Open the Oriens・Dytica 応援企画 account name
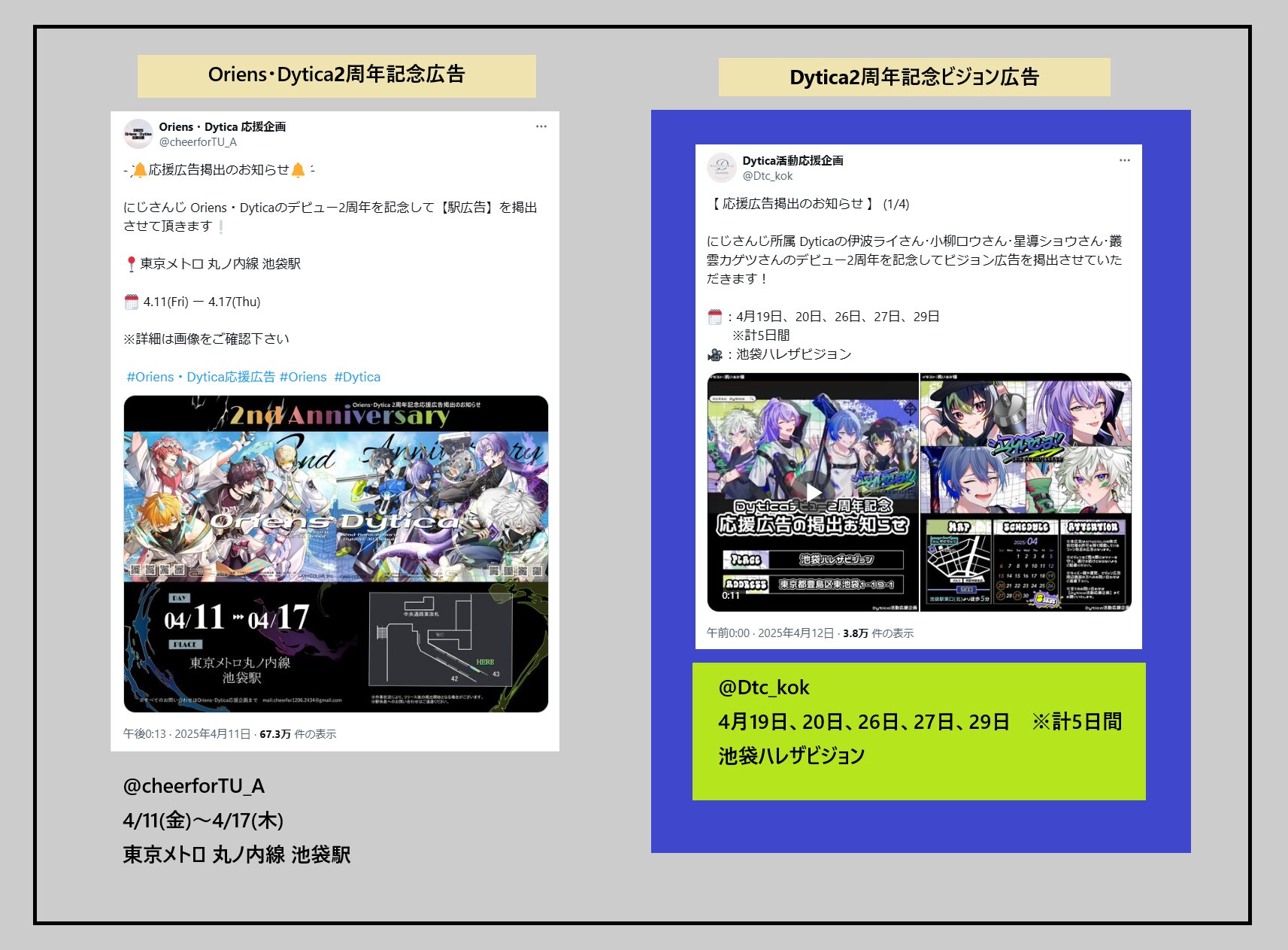The width and height of the screenshot is (1288, 950). tap(222, 126)
